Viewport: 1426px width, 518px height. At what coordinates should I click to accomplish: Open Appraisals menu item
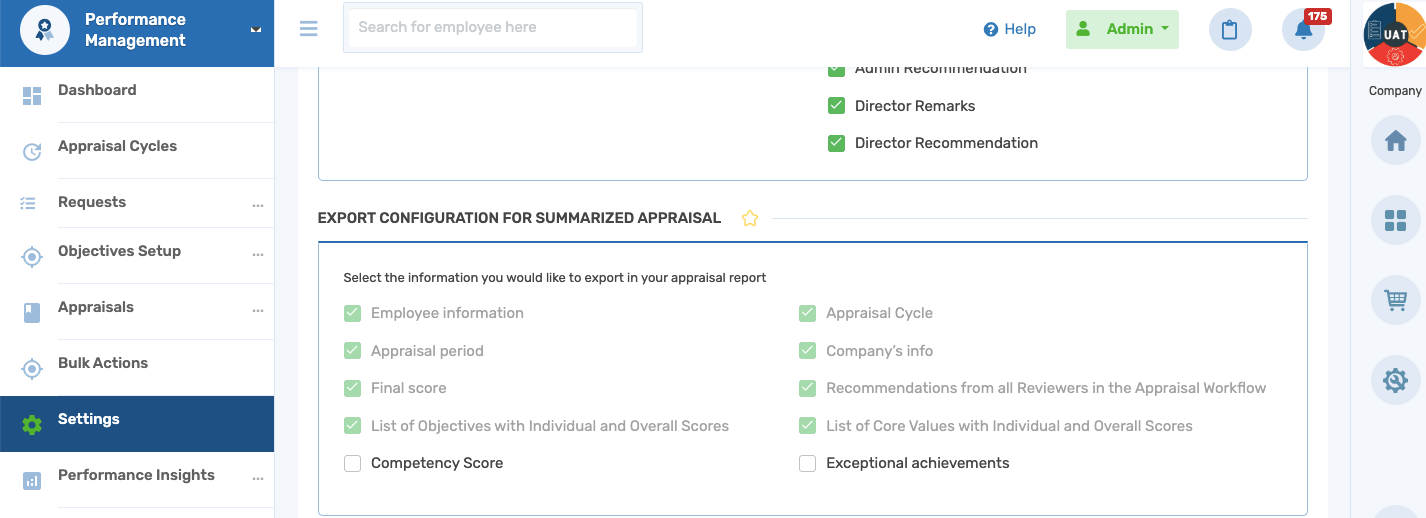(137, 312)
